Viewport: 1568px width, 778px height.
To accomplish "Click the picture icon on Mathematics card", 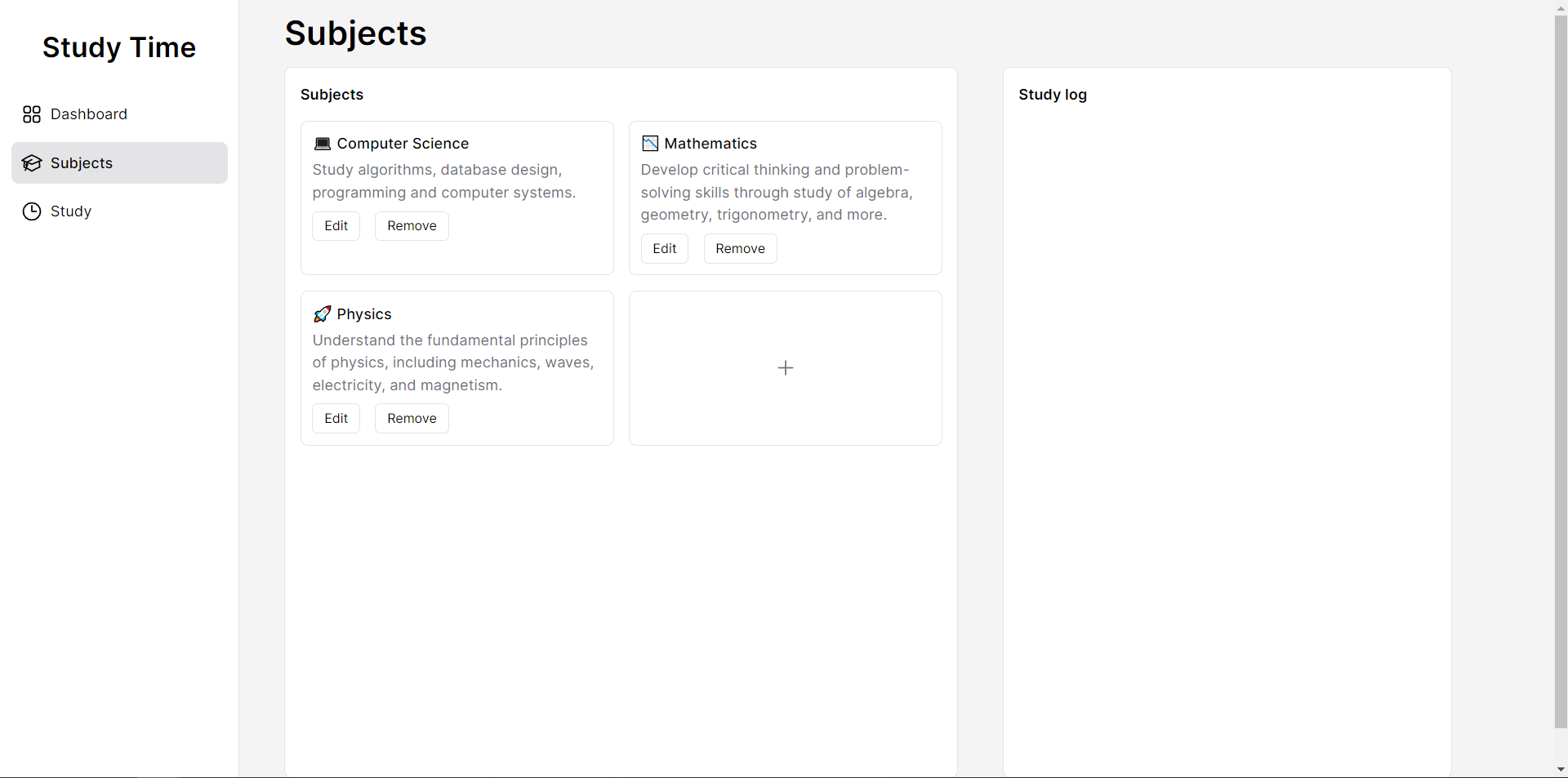I will click(x=650, y=143).
